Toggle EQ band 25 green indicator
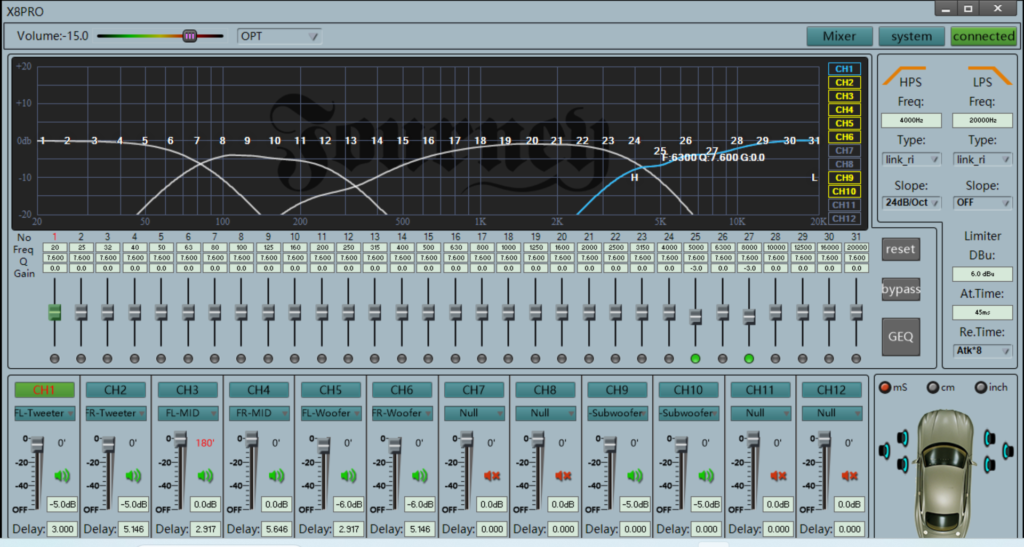Viewport: 1024px width, 547px height. 696,358
